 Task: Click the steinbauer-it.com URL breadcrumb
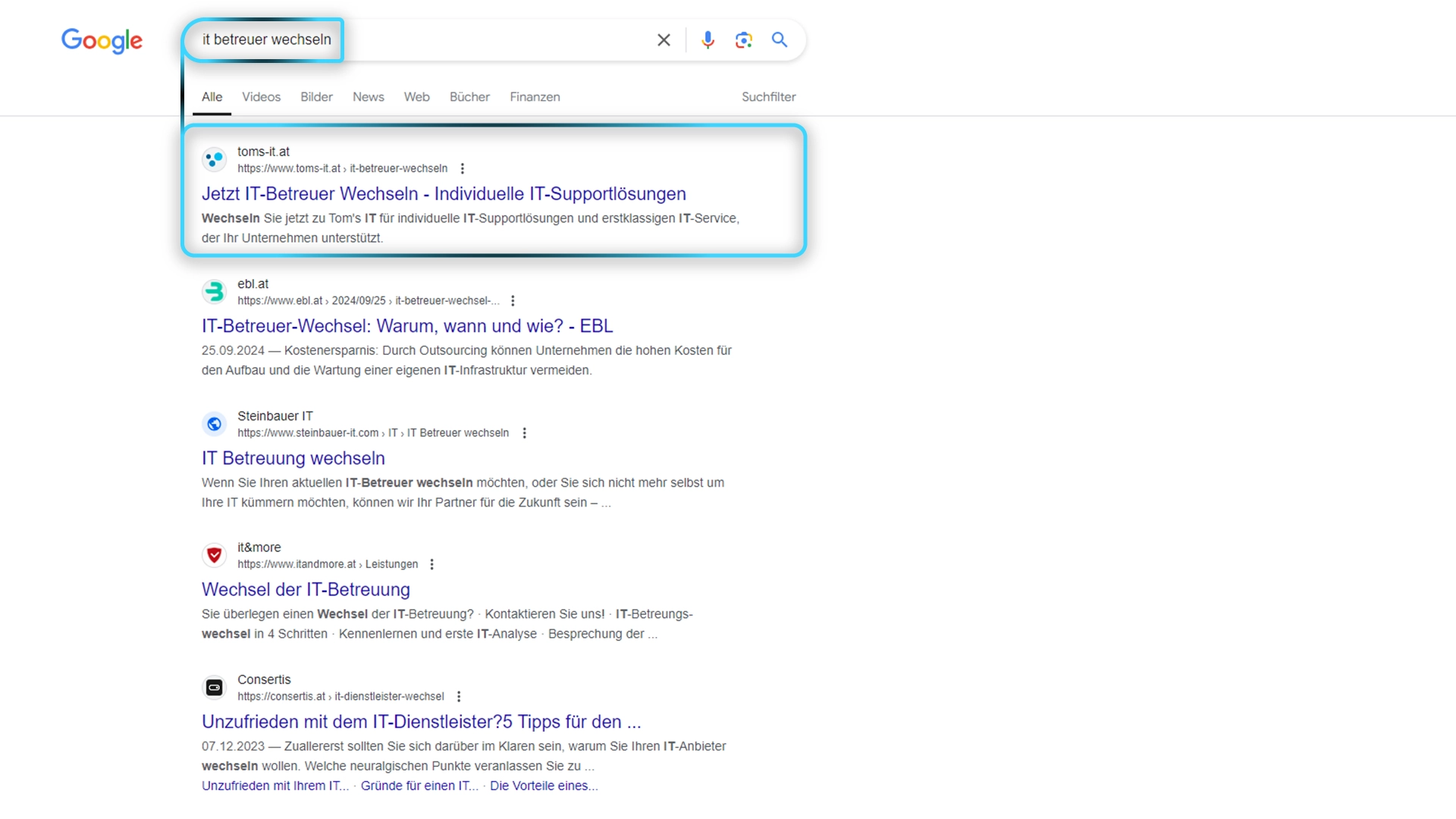pos(373,433)
